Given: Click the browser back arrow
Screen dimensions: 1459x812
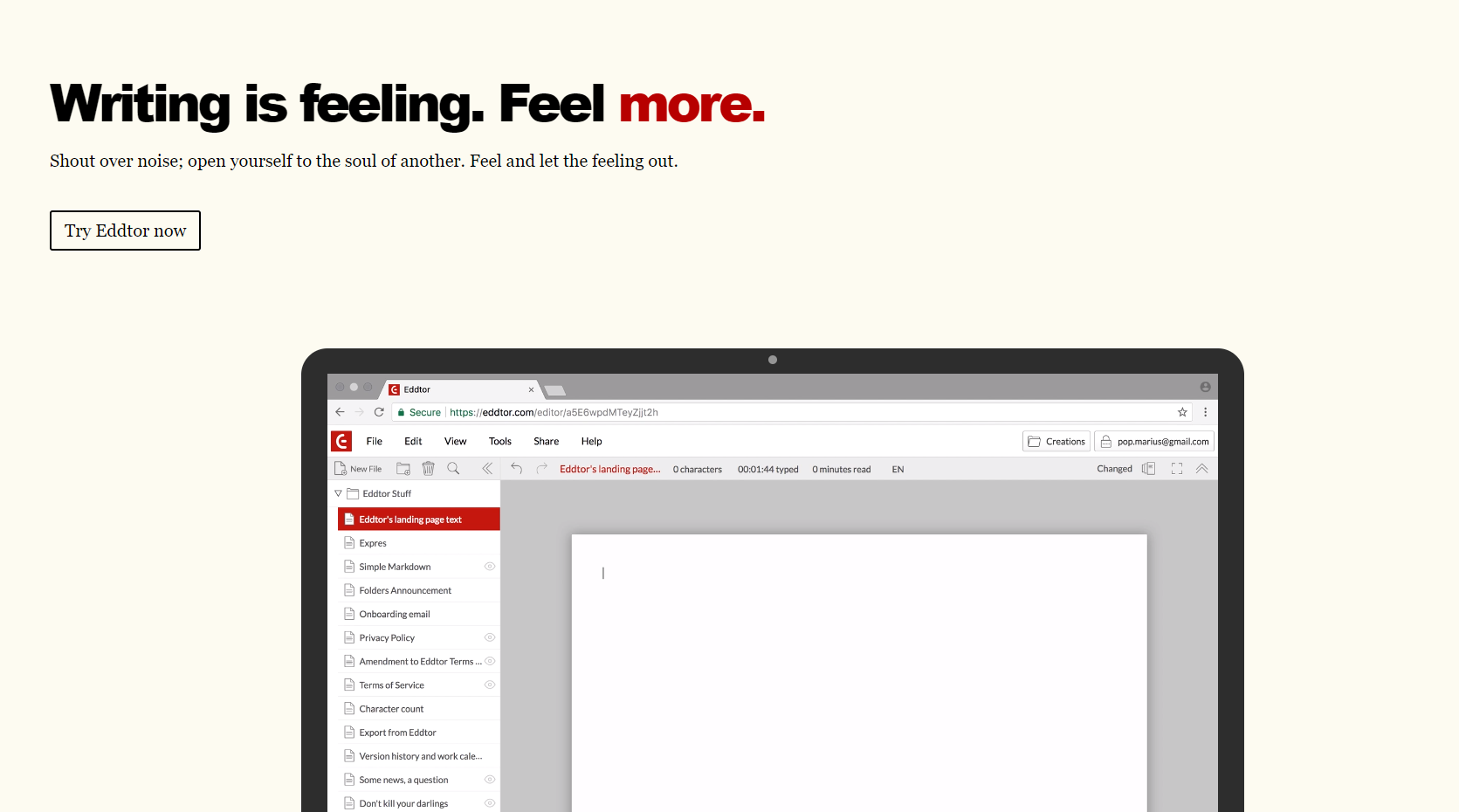Looking at the screenshot, I should click(340, 412).
